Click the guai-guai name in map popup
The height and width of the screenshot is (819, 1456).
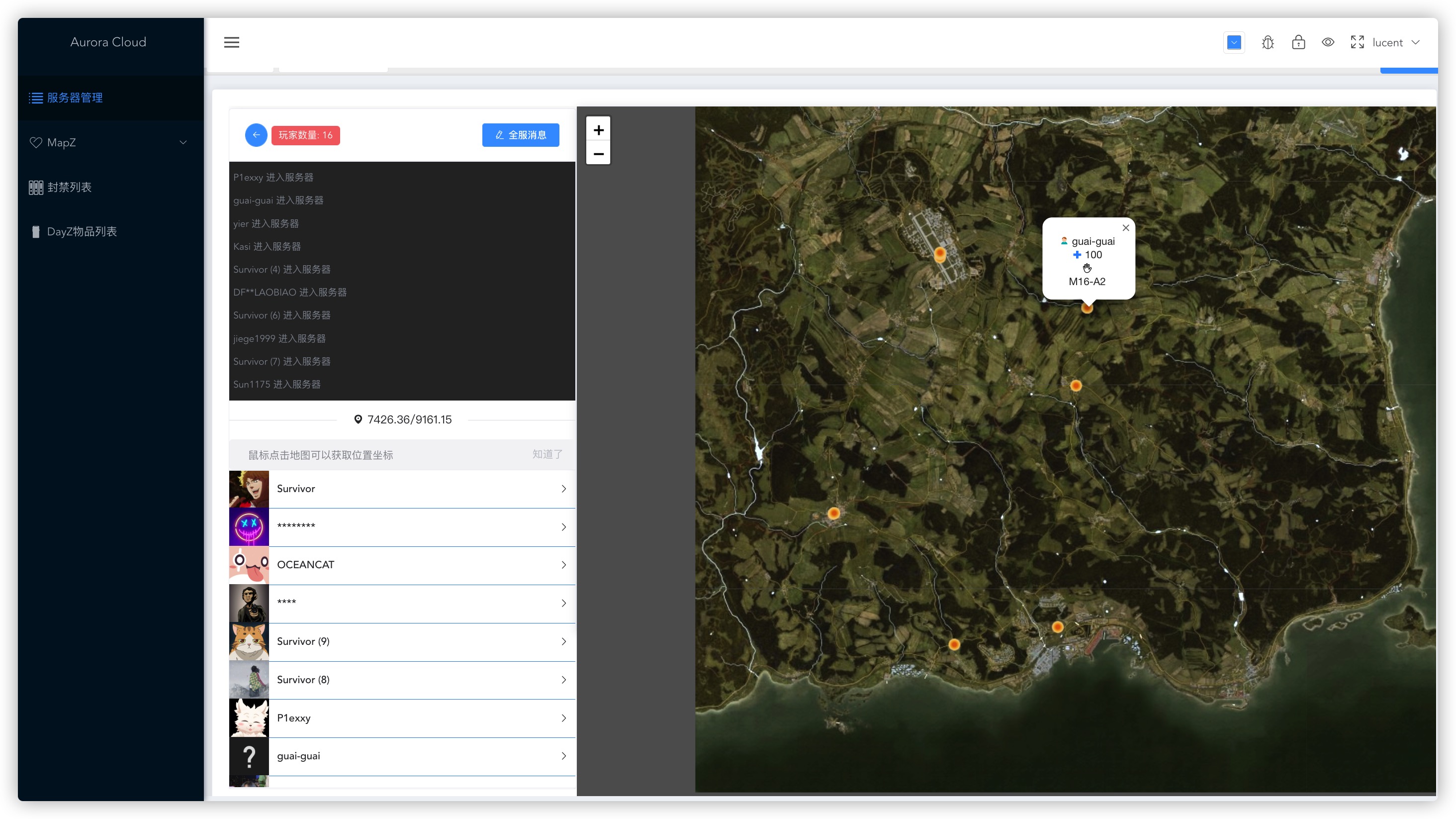tap(1092, 241)
